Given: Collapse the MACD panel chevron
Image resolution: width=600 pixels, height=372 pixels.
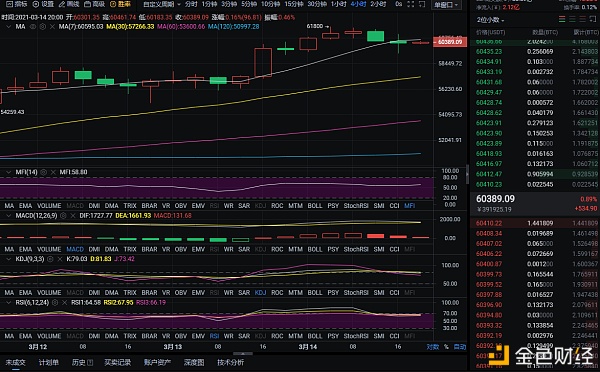Looking at the screenshot, I should pos(8,216).
